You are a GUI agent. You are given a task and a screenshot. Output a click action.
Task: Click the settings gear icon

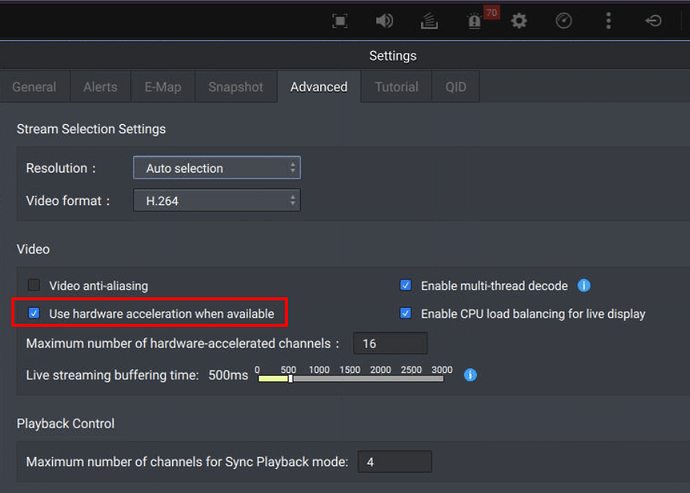click(x=519, y=20)
